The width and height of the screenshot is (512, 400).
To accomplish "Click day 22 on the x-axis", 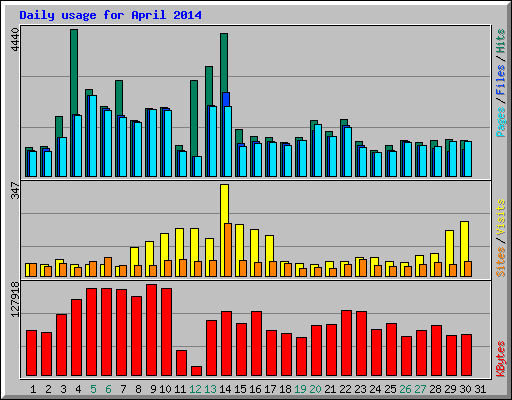I will (x=345, y=389).
